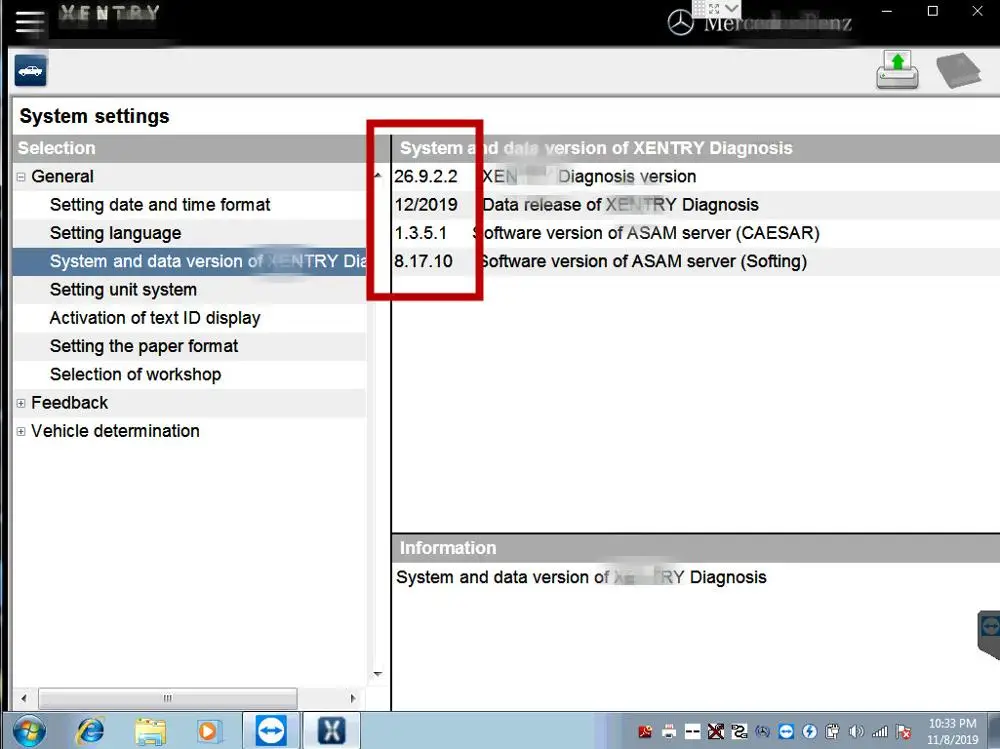Collapse the General tree node
Screen dimensions: 1000x749
21,177
